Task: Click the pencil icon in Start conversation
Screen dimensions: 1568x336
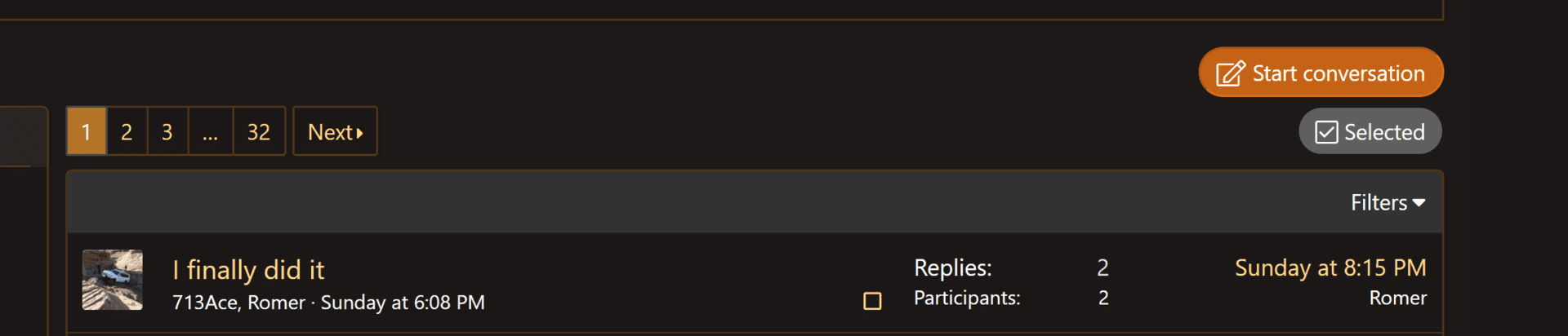Action: 1230,73
